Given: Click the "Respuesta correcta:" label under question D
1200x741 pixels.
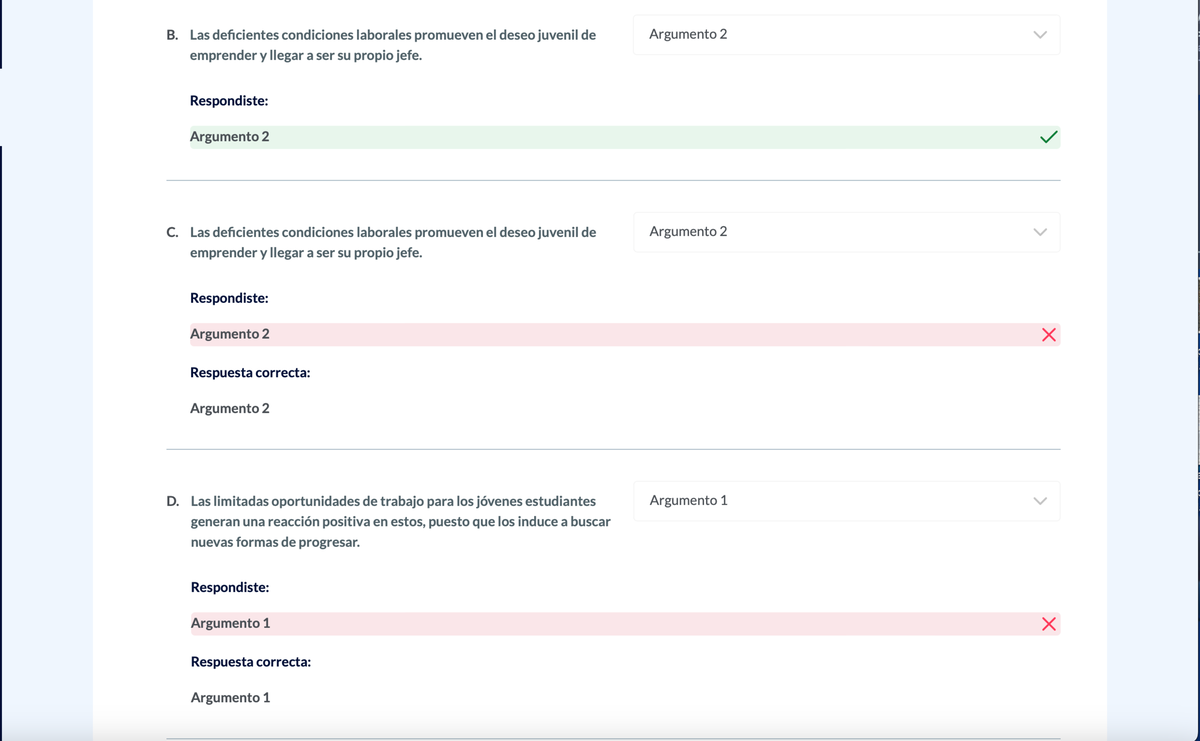Looking at the screenshot, I should 250,662.
